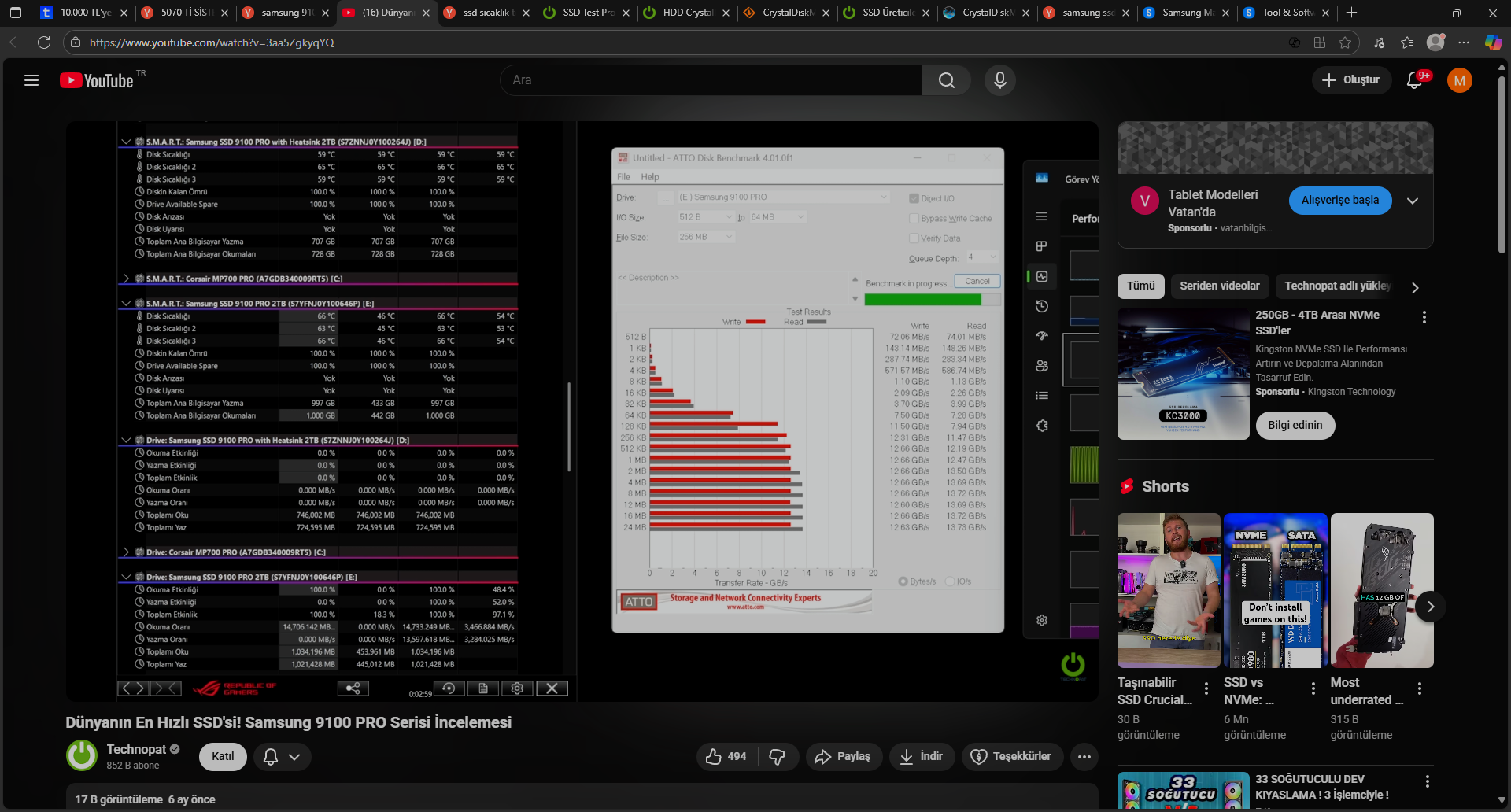Open the favorites list icon
1511x812 pixels.
click(x=1407, y=42)
